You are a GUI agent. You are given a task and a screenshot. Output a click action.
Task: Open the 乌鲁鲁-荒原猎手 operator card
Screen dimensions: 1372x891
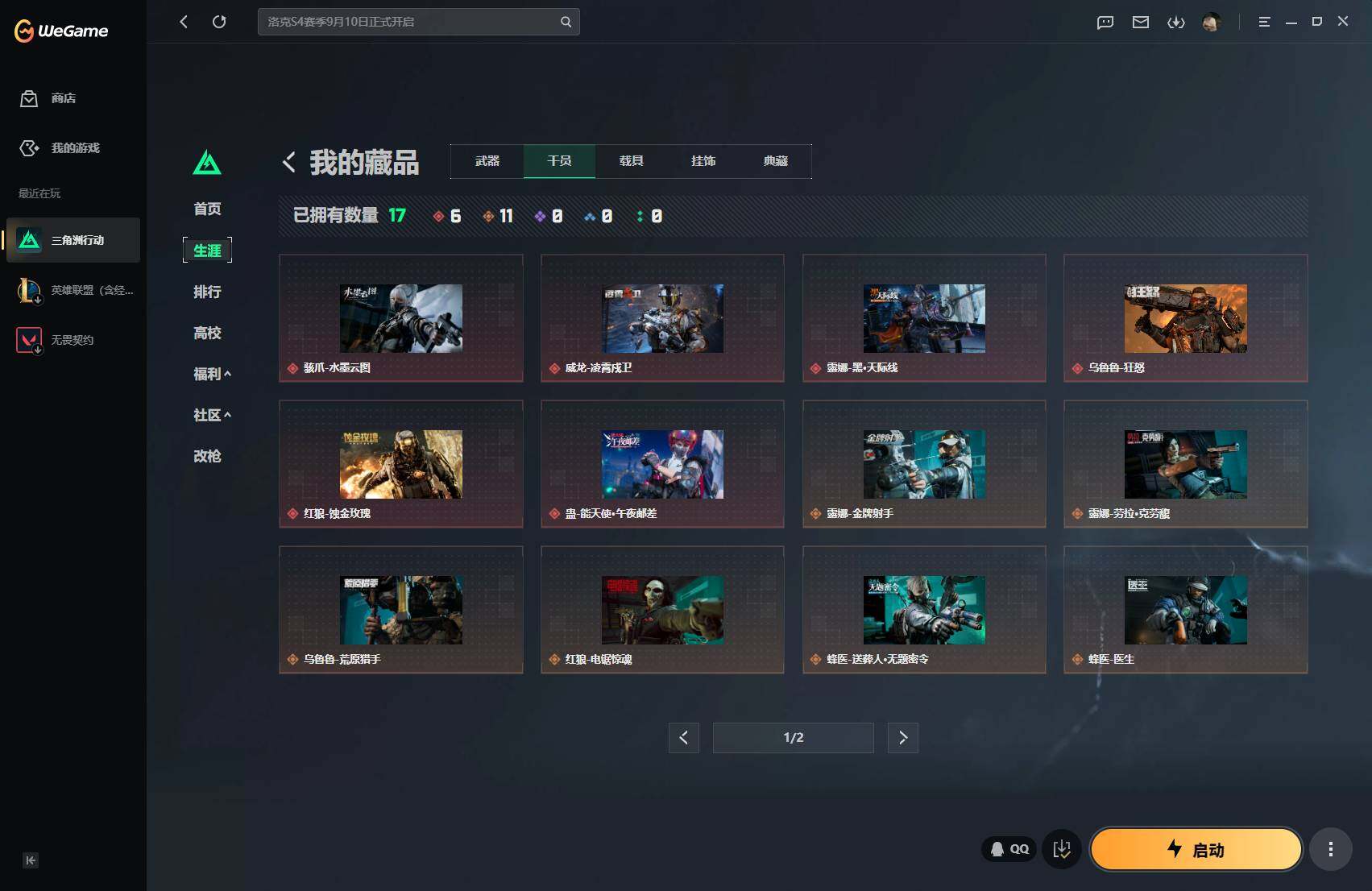(x=401, y=610)
